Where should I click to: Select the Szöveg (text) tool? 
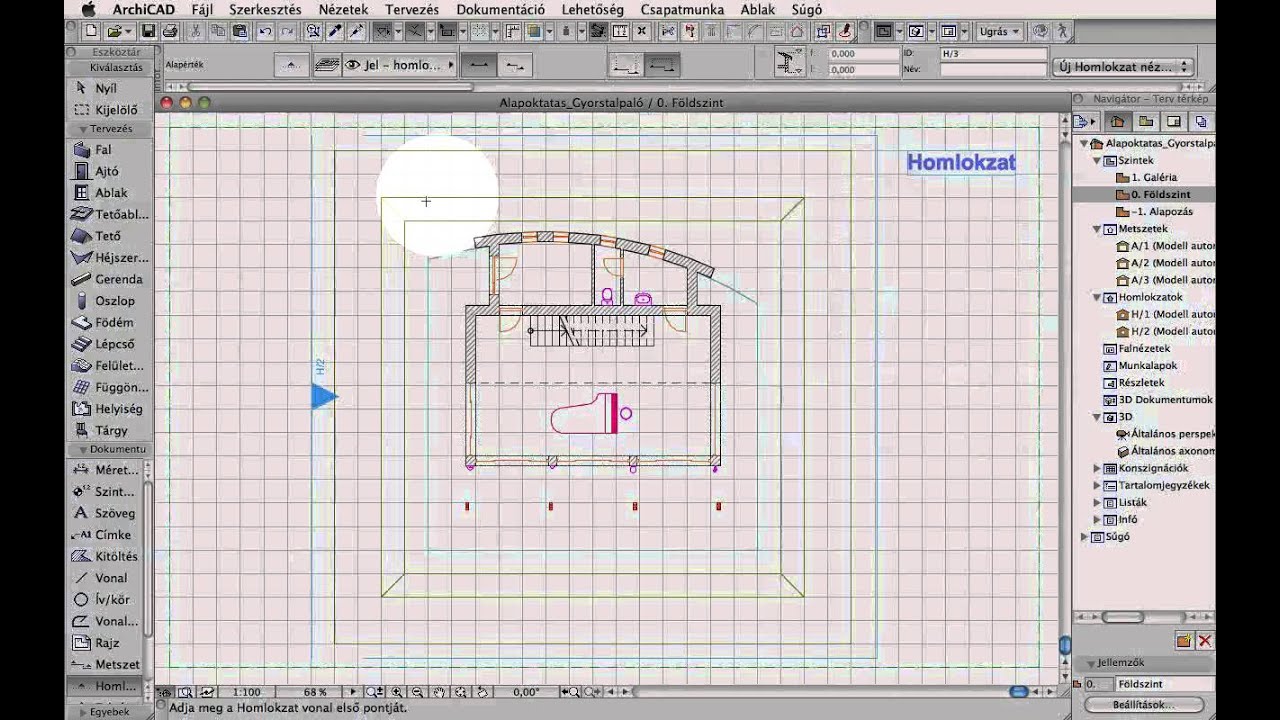tap(105, 513)
